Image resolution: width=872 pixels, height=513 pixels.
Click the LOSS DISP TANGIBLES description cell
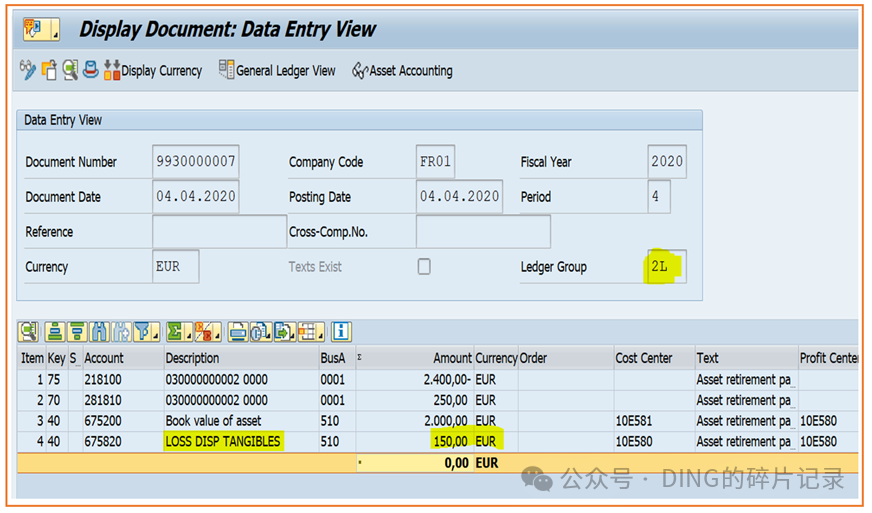(241, 441)
